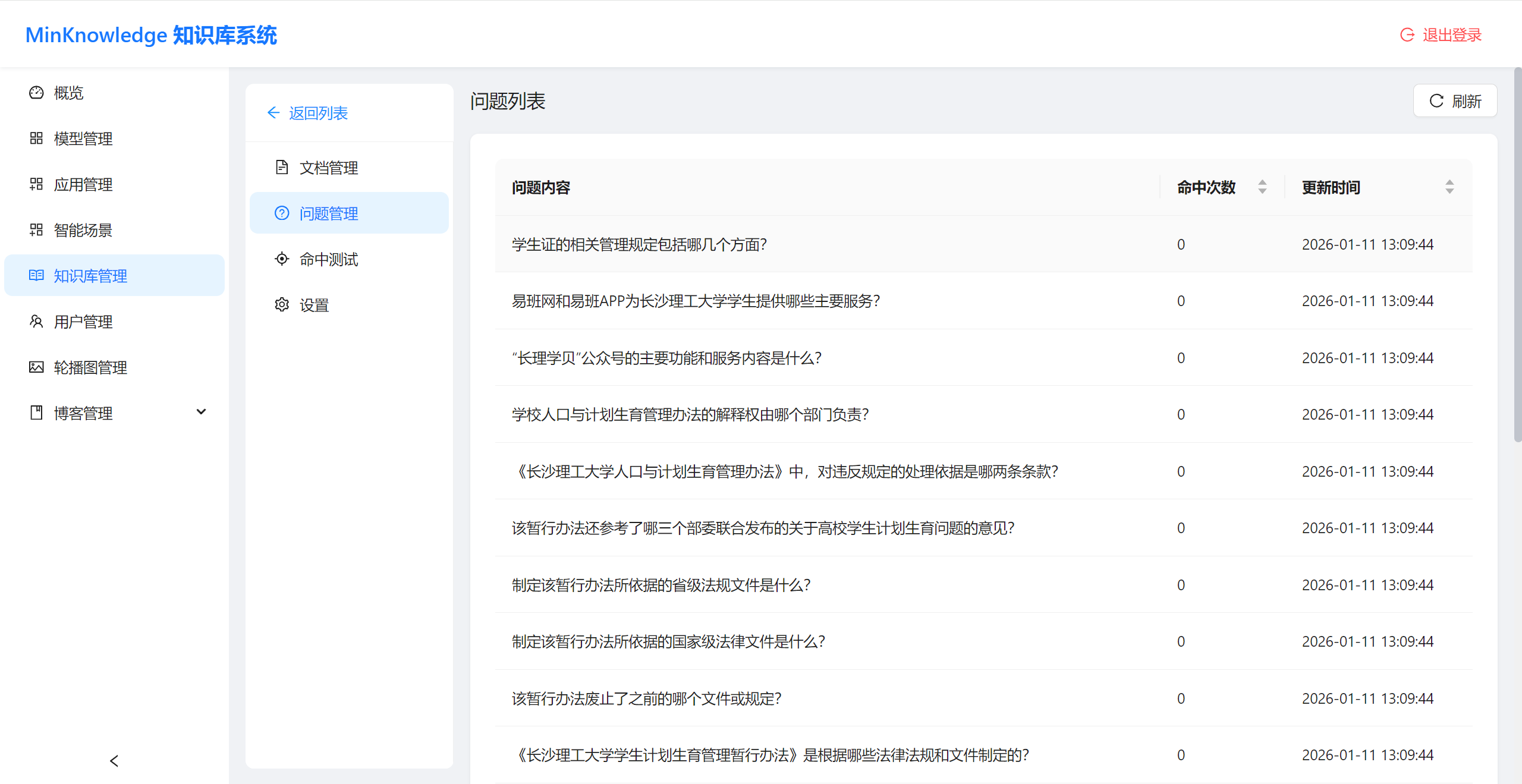Image resolution: width=1522 pixels, height=784 pixels.
Task: Collapse the left sidebar with the arrow
Action: [114, 760]
